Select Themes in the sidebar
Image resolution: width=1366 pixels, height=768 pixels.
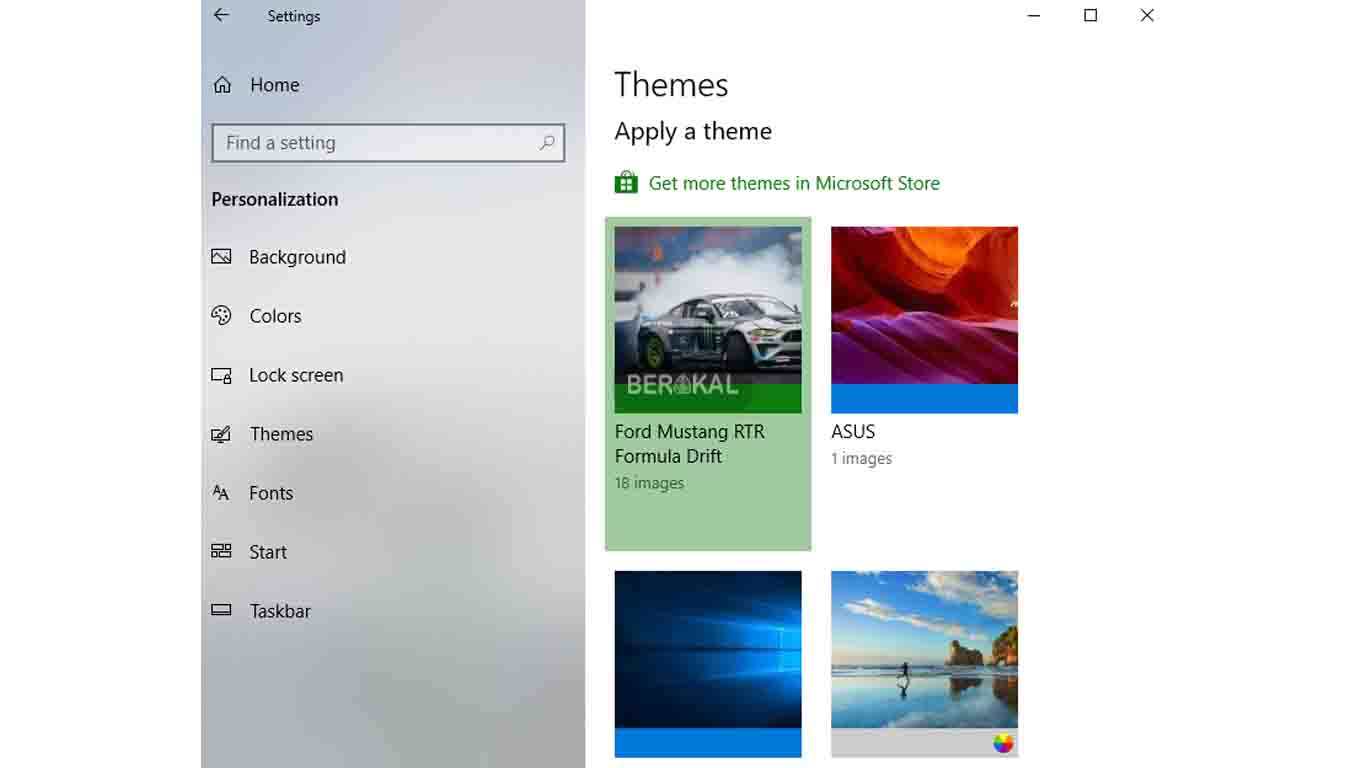281,434
